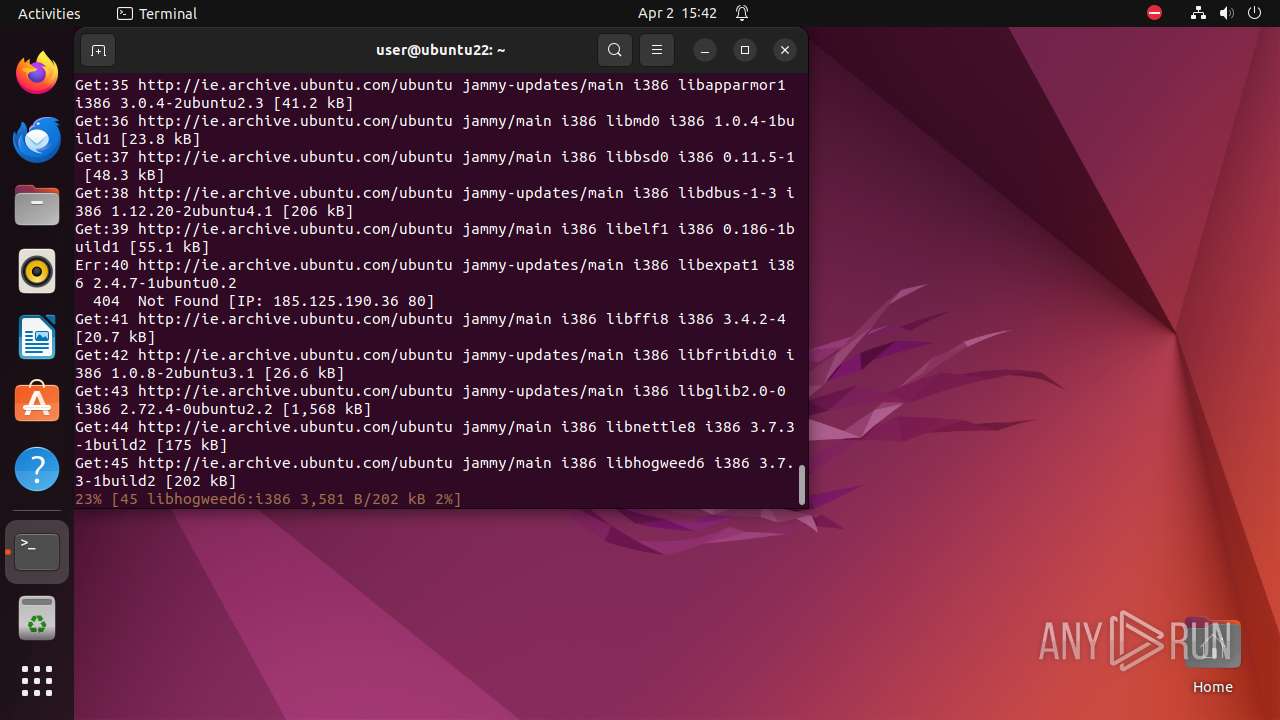Viewport: 1280px width, 720px height.
Task: Click the 'Get:37' libbsd0 line
Action: pyautogui.click(x=435, y=166)
